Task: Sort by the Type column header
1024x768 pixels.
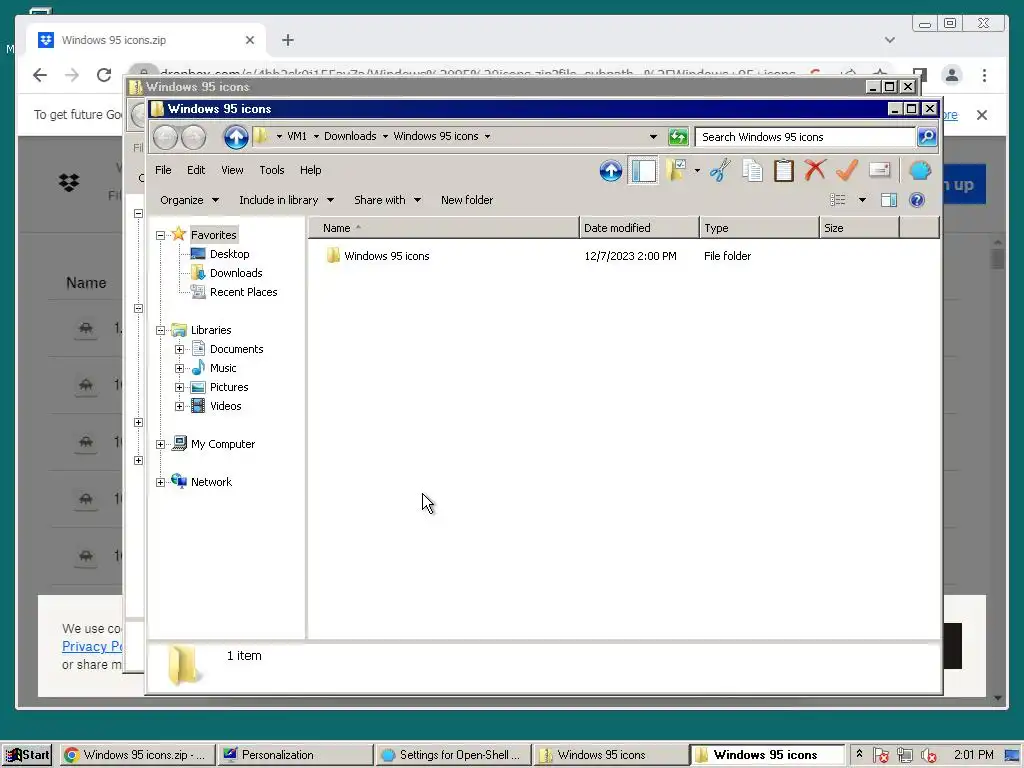Action: coord(760,228)
